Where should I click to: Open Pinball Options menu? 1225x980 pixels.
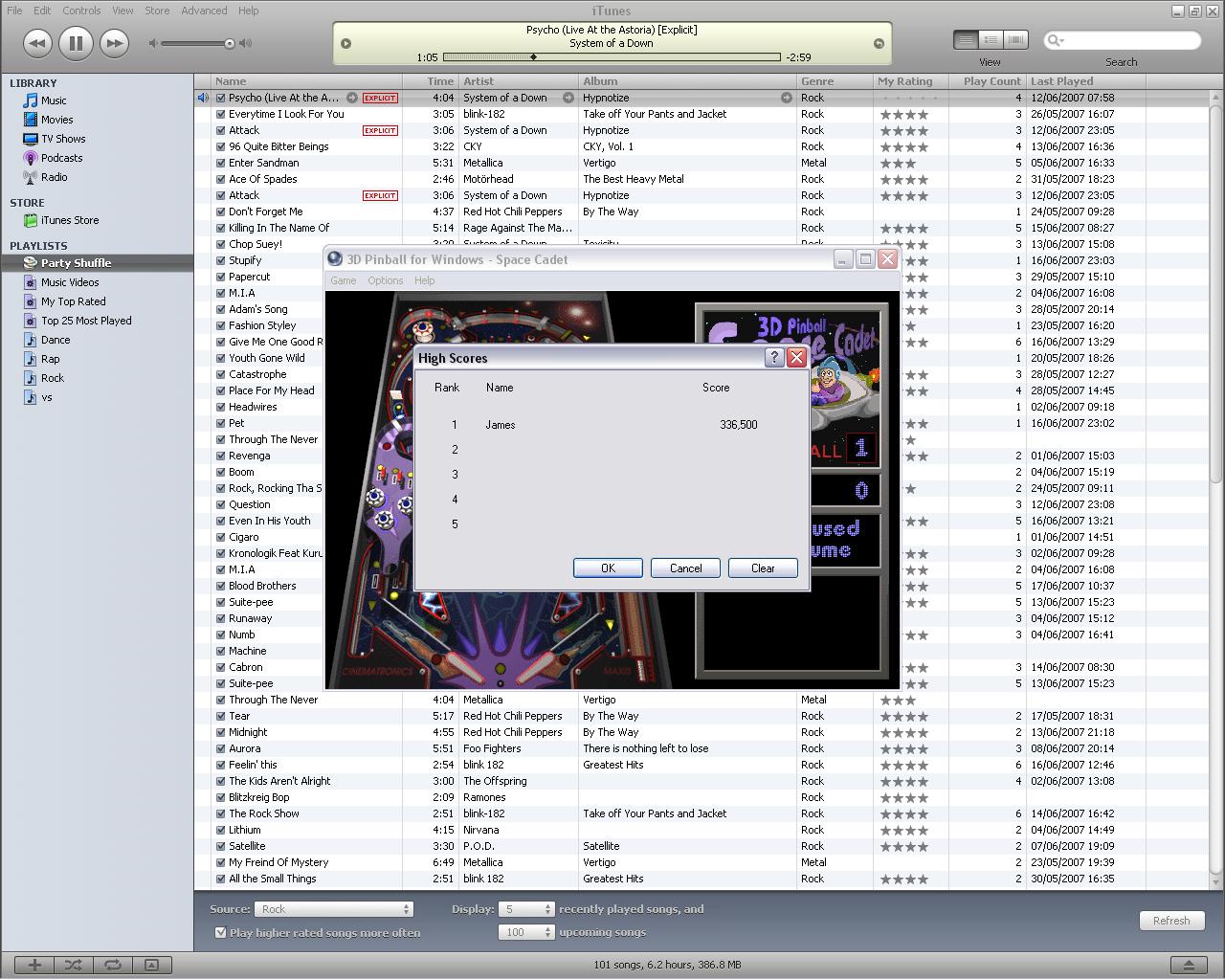[386, 280]
